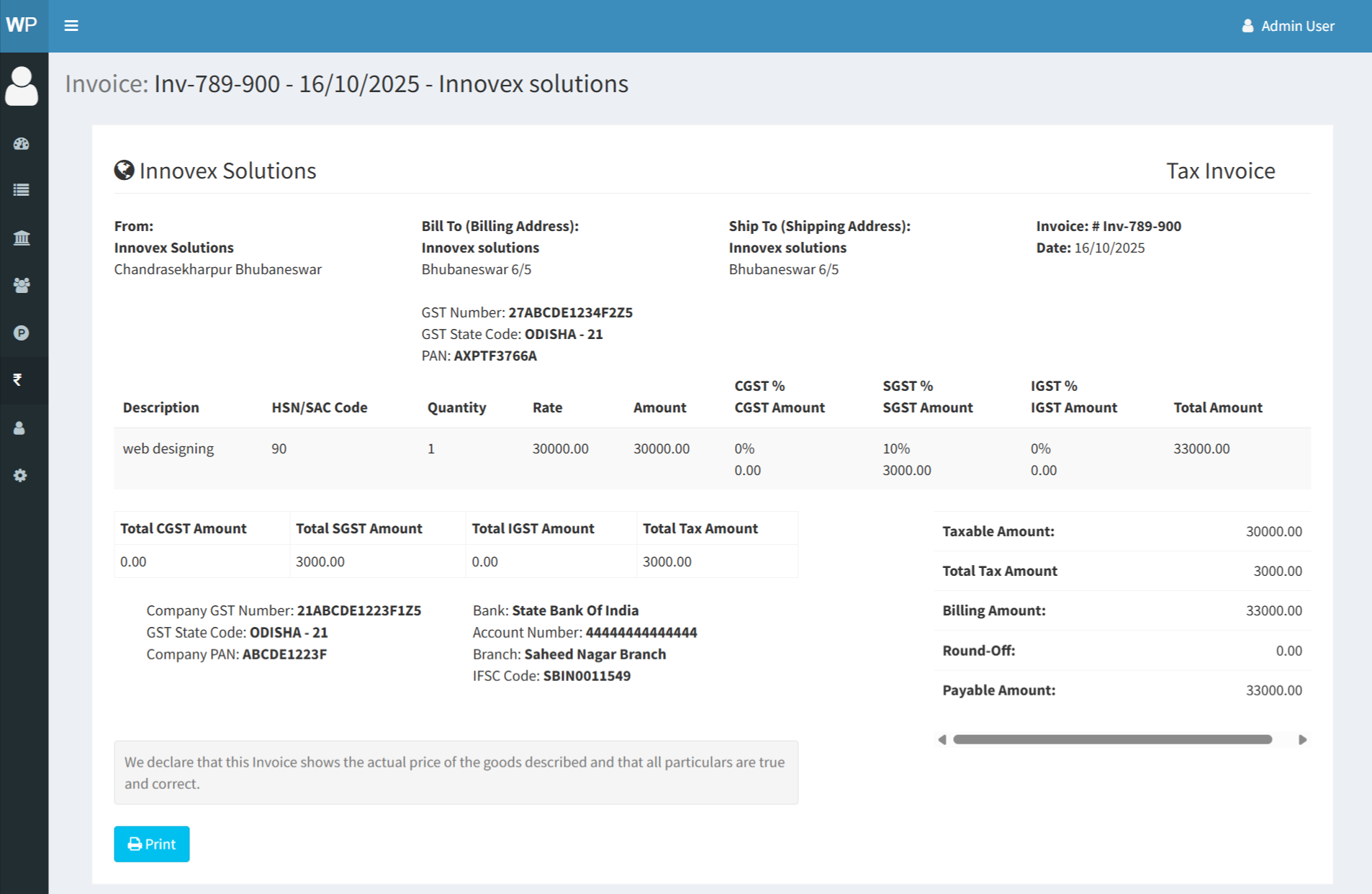The width and height of the screenshot is (1372, 894).
Task: Open the group users icon in sidebar
Action: [21, 285]
